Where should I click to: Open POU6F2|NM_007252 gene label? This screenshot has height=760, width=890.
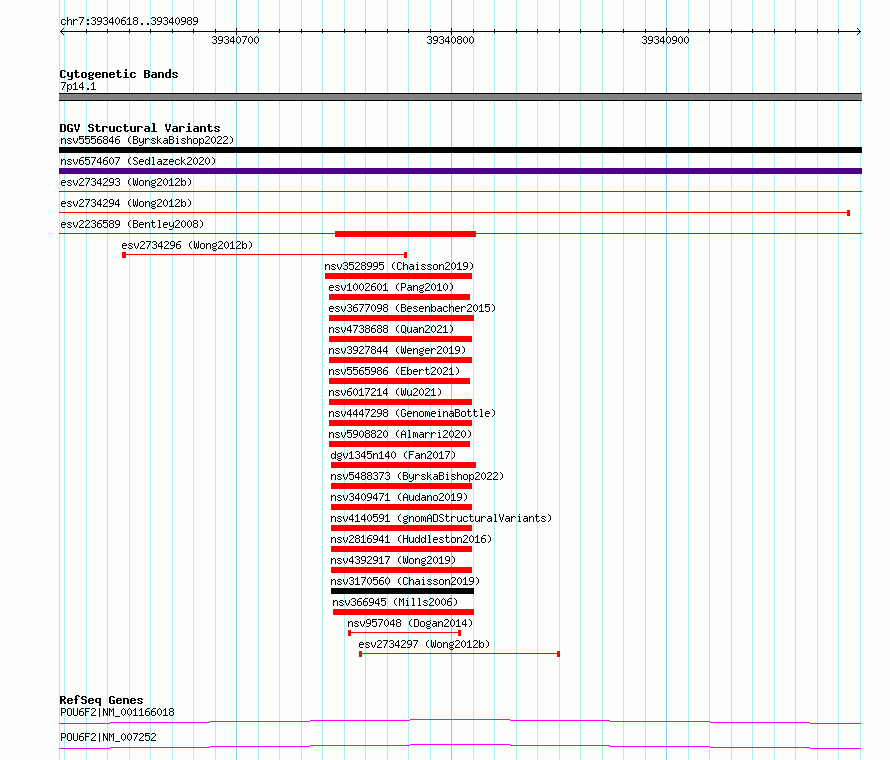pyautogui.click(x=108, y=737)
